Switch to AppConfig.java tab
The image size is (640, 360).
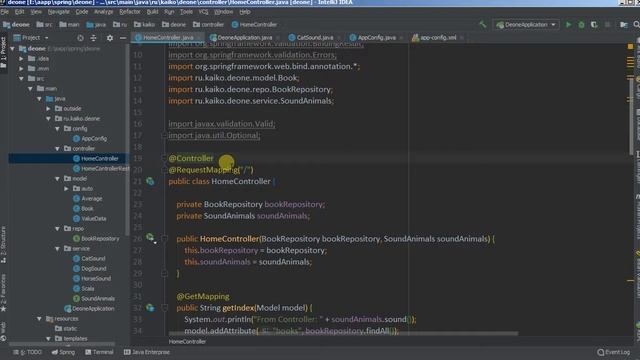(x=376, y=38)
